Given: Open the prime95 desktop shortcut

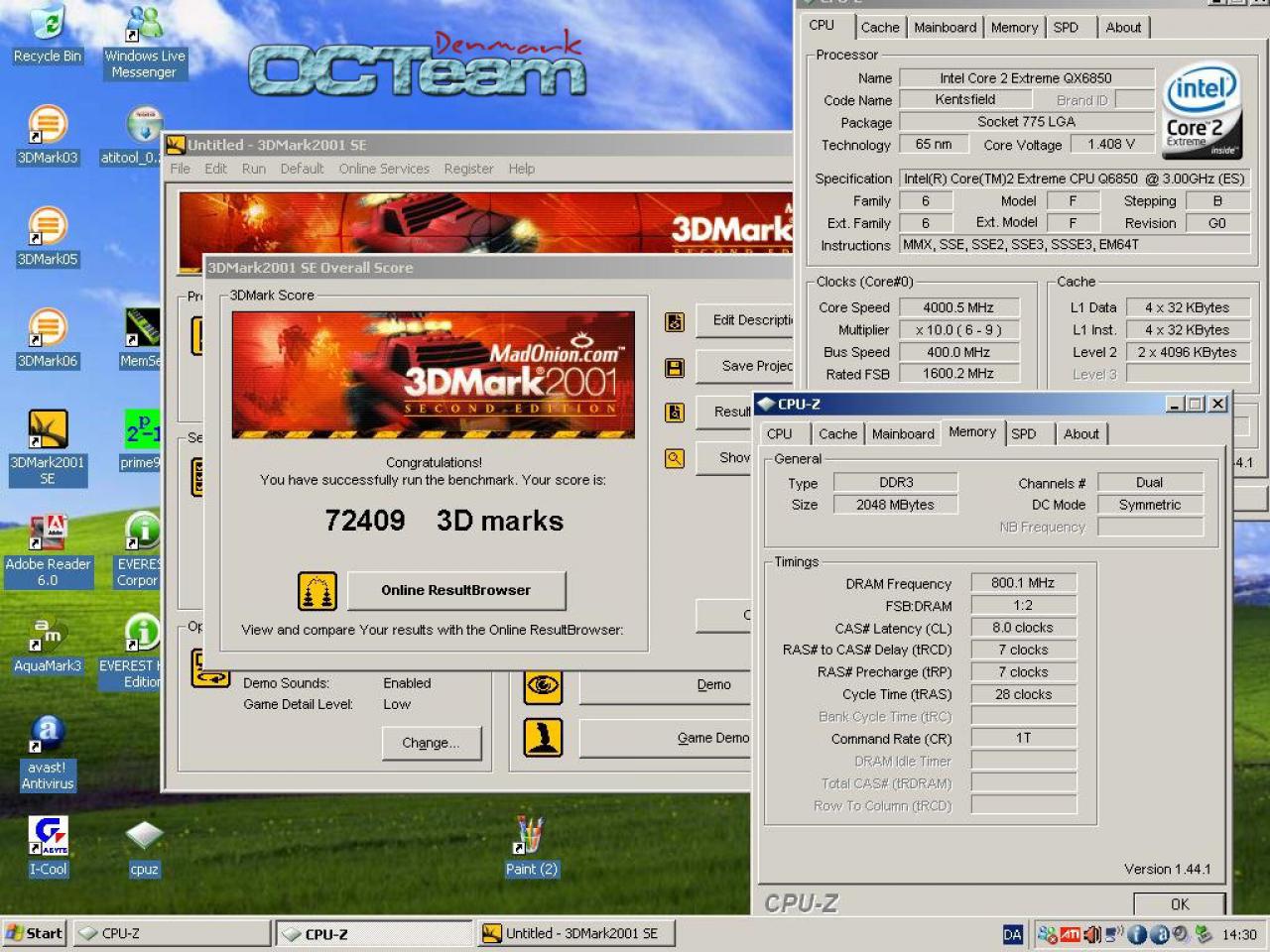Looking at the screenshot, I should 141,441.
